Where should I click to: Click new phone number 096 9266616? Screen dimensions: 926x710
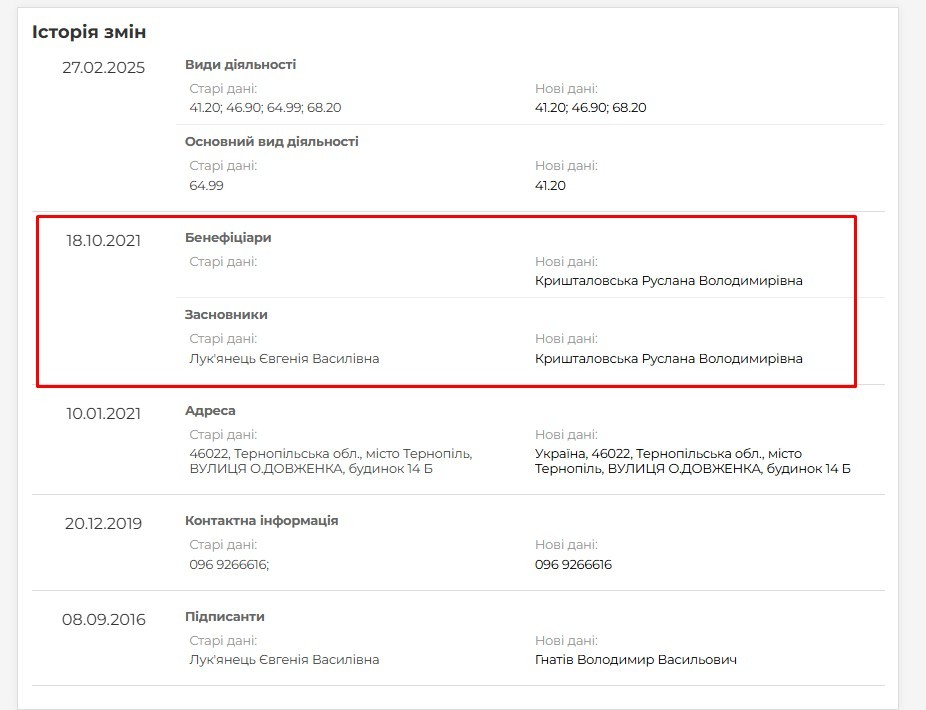tap(573, 565)
